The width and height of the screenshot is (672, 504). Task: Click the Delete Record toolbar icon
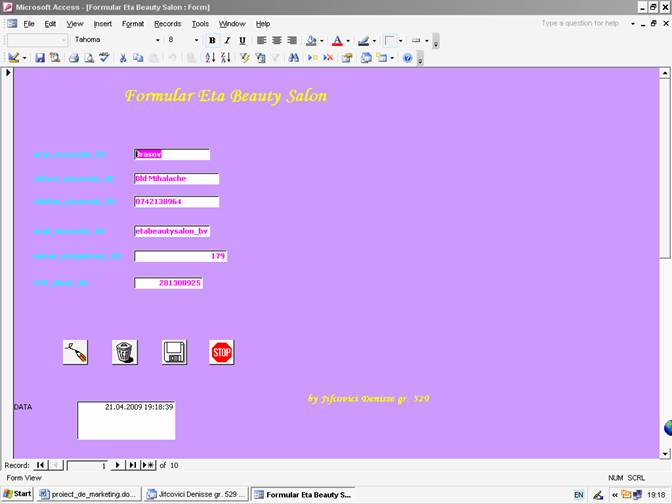pos(328,57)
